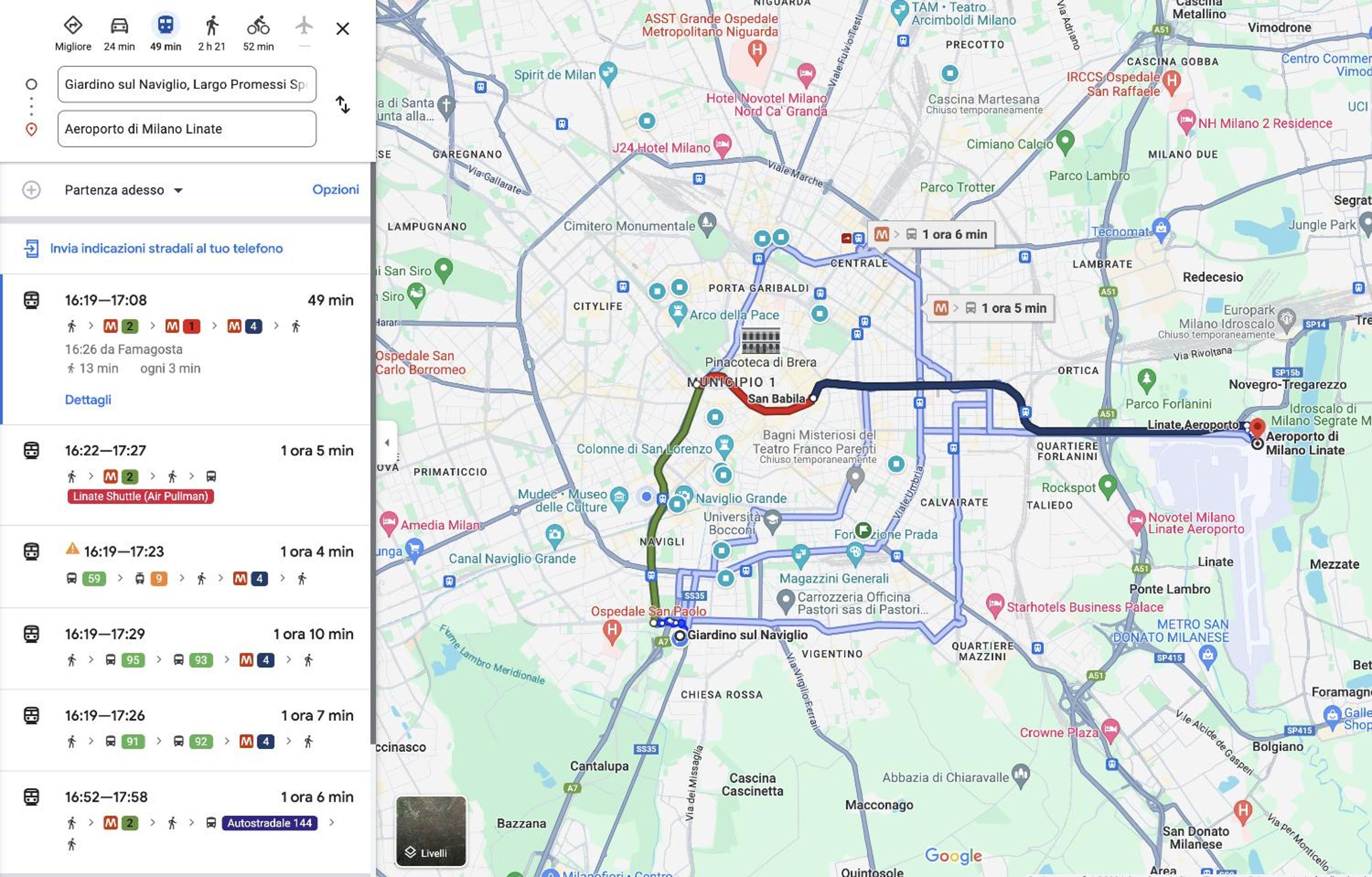Click Invia indicazioni stradali al tuo telefono
Image resolution: width=1372 pixels, height=877 pixels.
166,248
